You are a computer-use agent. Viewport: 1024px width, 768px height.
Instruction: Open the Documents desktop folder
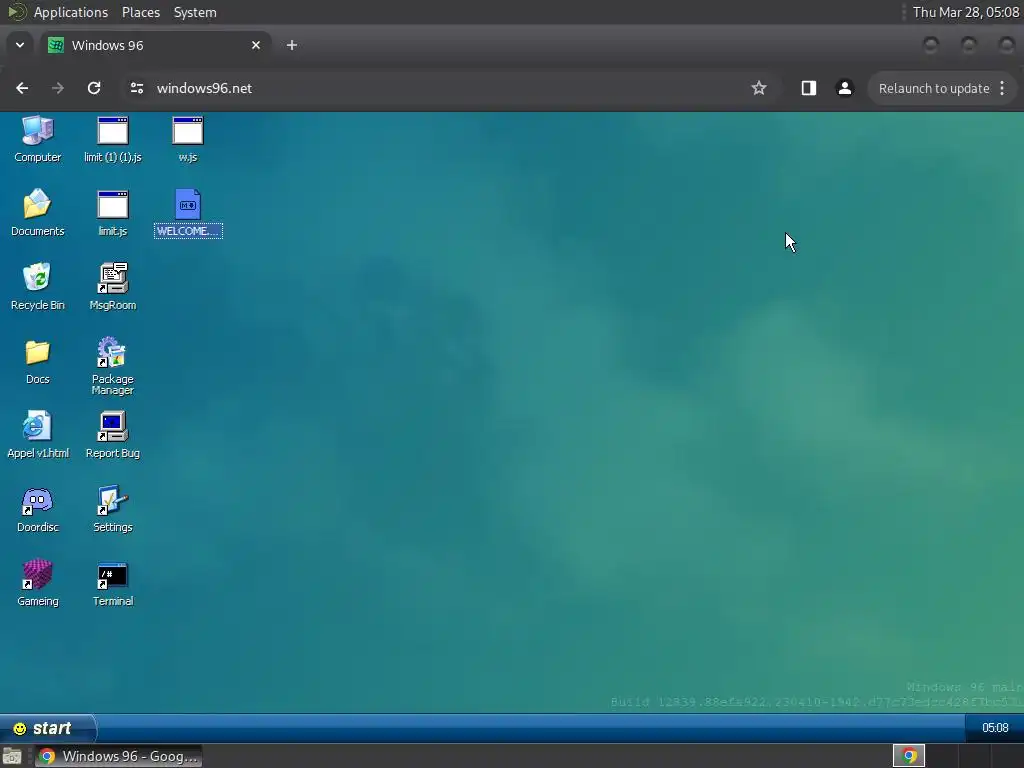(38, 213)
